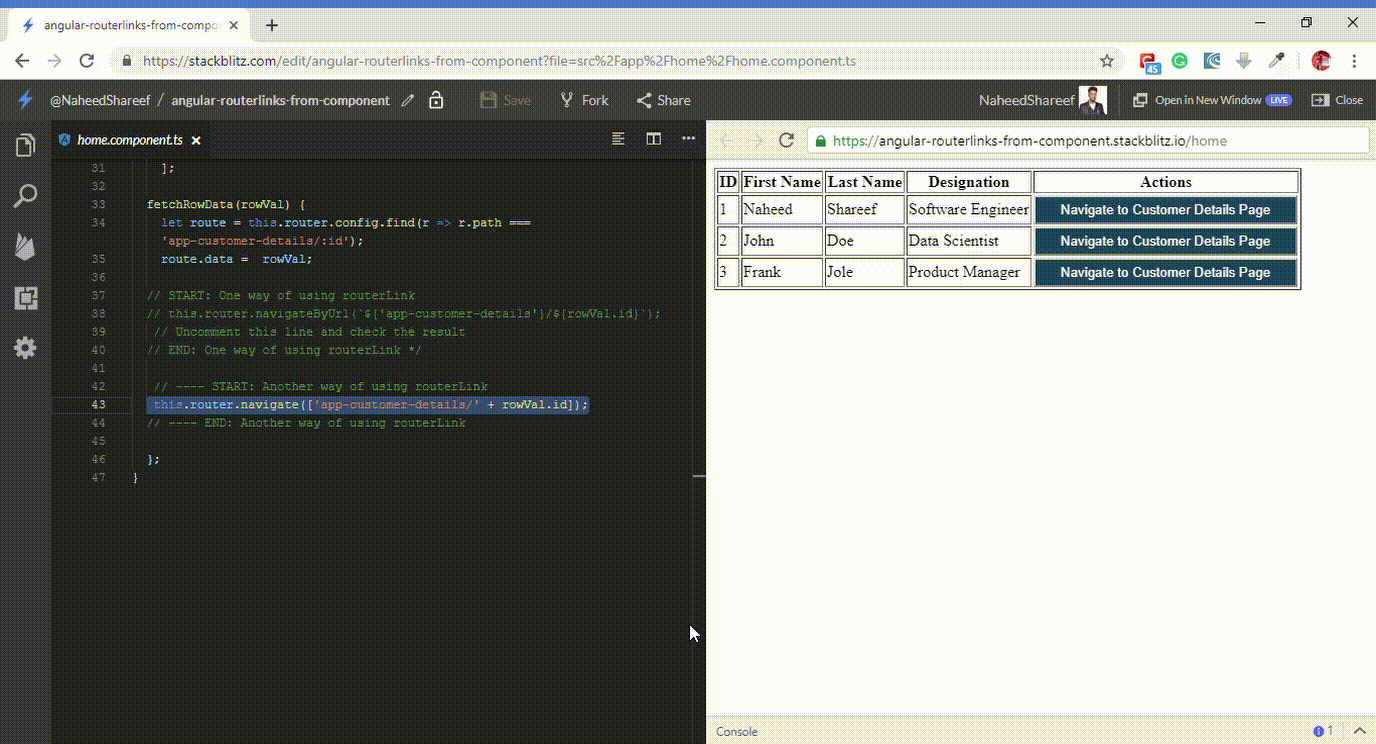
Task: Expand the Console panel
Action: [1355, 731]
